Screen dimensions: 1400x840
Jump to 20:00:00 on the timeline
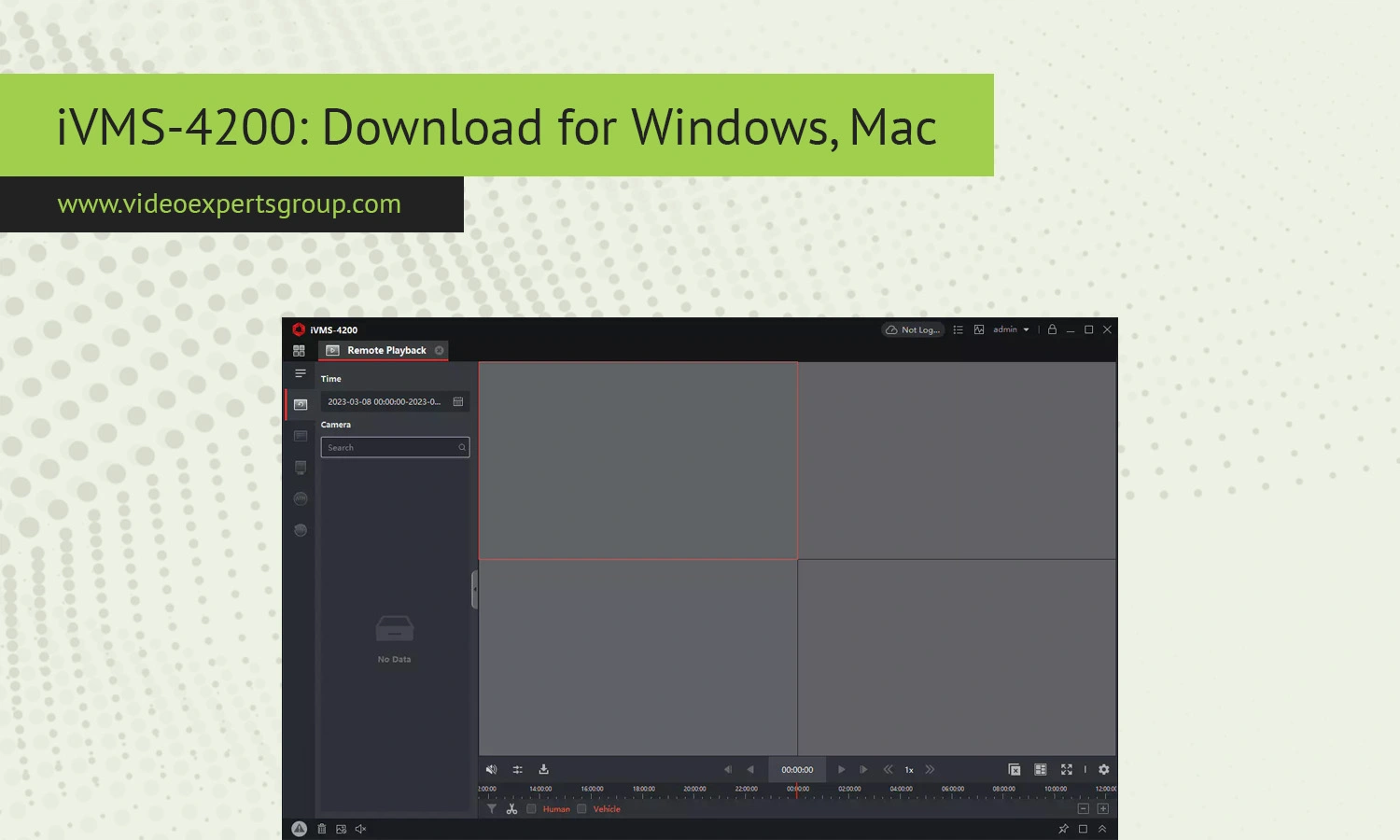(x=694, y=790)
